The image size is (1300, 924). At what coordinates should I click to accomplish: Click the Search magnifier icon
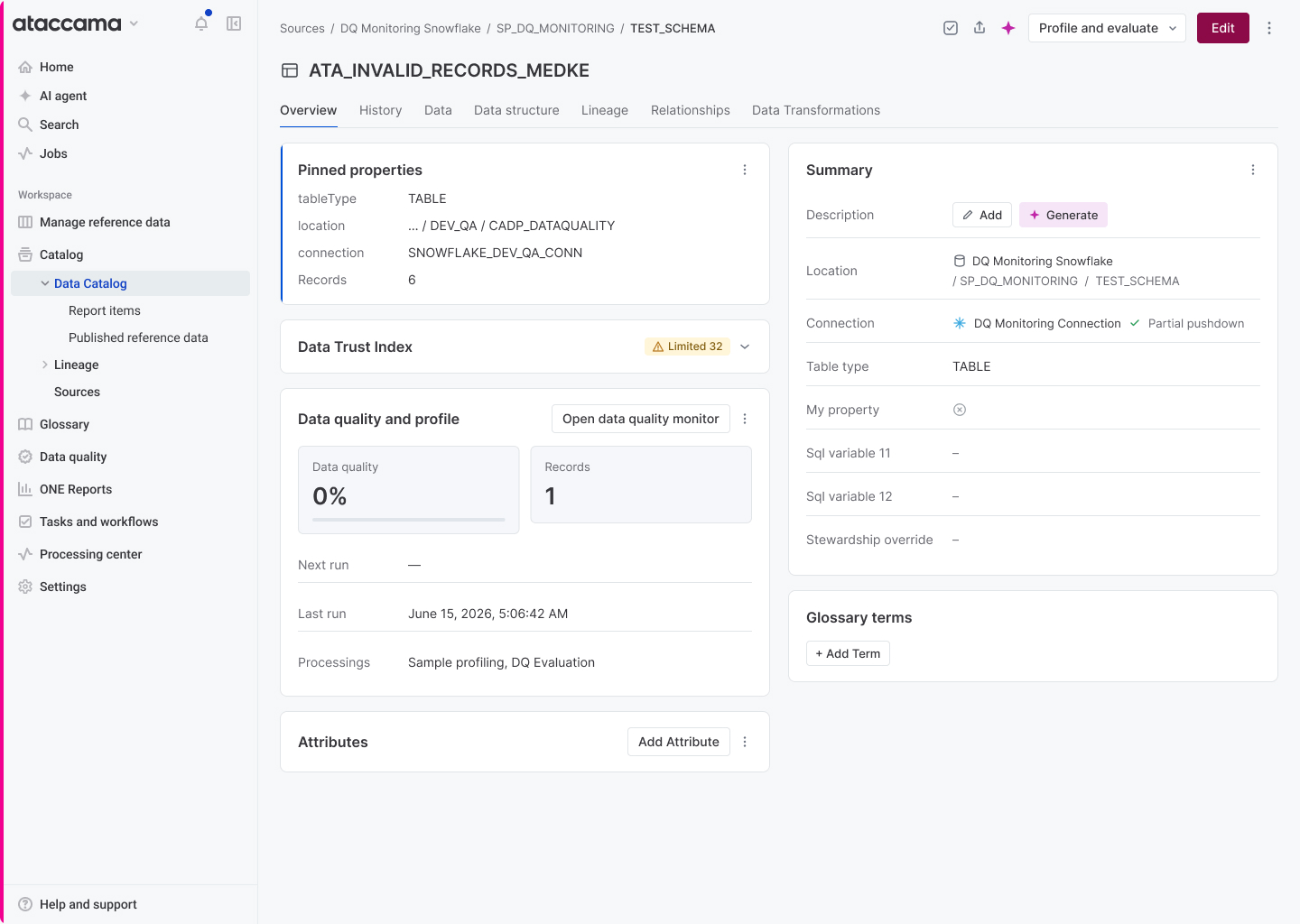click(25, 125)
